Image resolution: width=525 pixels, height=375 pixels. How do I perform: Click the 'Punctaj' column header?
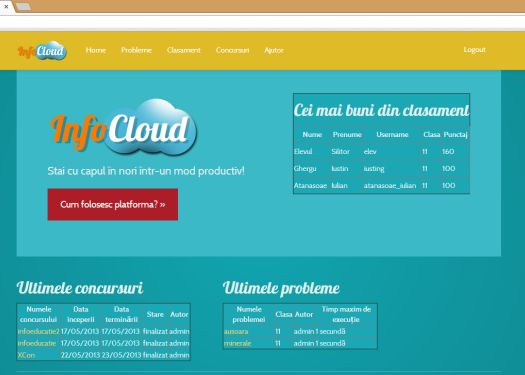point(455,135)
